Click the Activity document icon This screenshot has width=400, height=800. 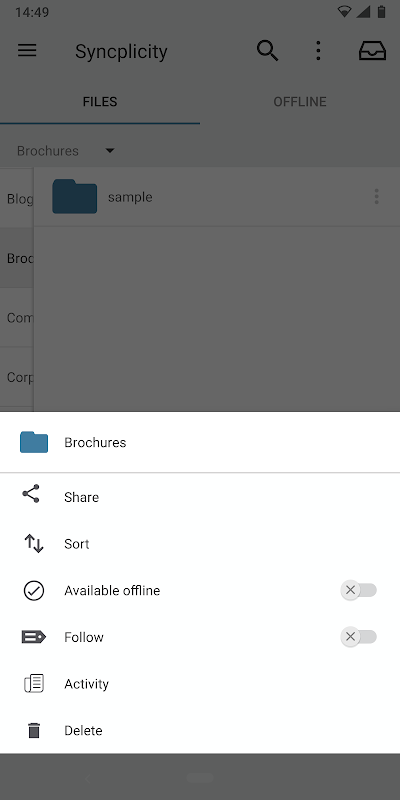[x=34, y=684]
